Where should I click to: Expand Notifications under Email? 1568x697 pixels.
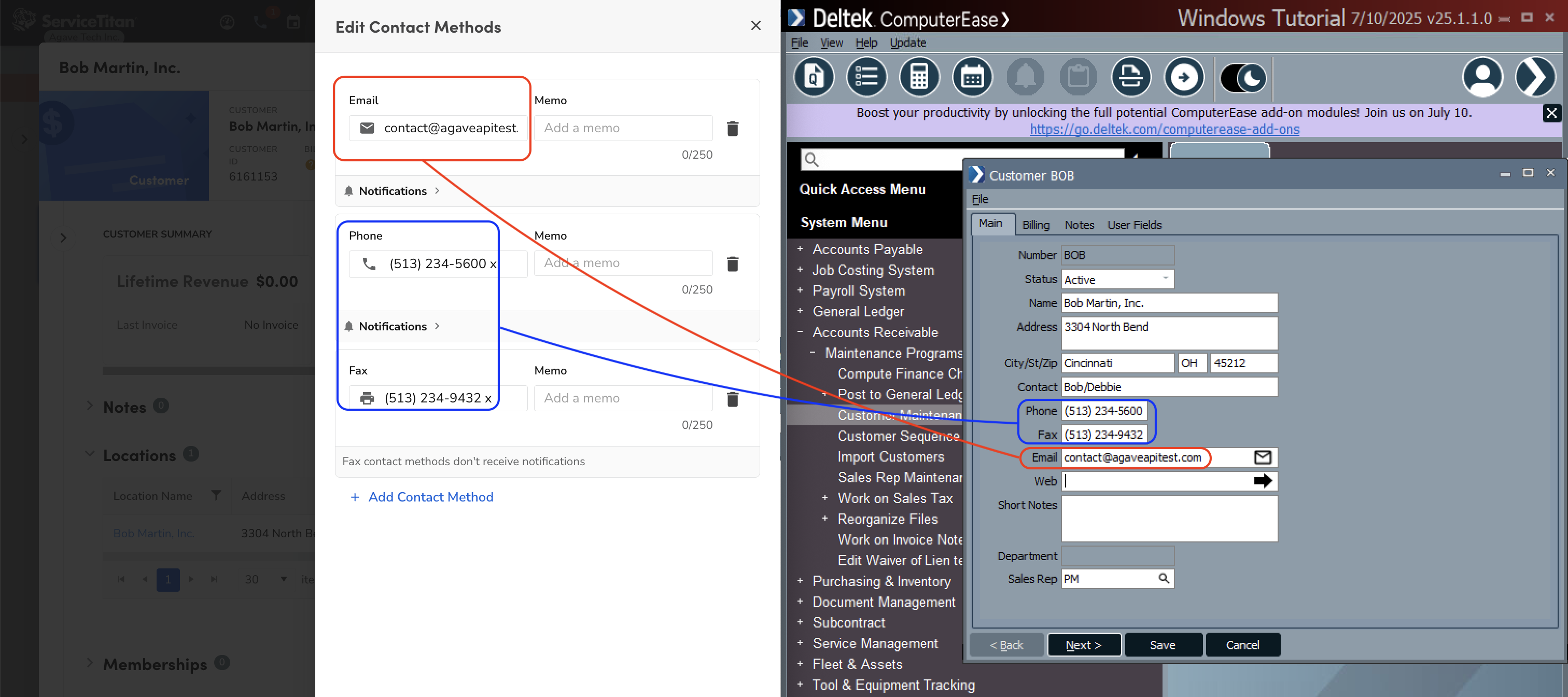[x=393, y=191]
